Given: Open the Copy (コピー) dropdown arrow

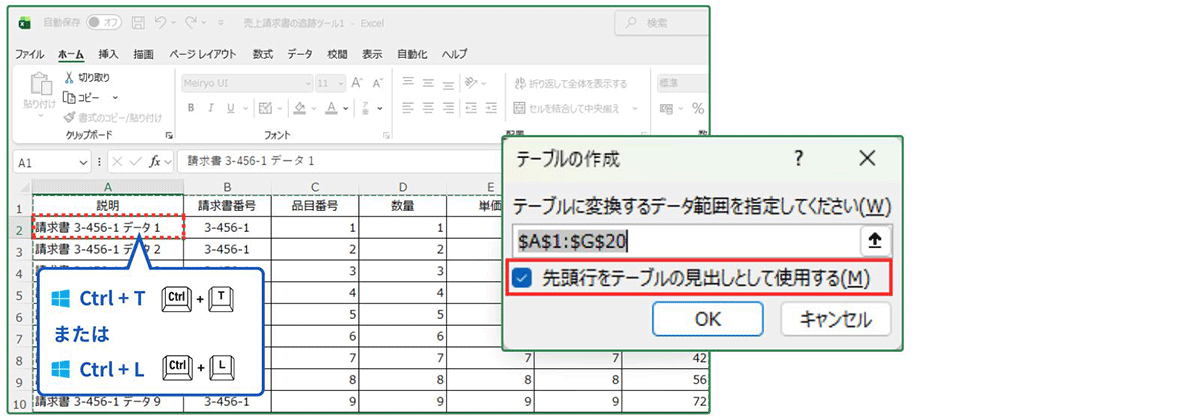Looking at the screenshot, I should (x=115, y=97).
